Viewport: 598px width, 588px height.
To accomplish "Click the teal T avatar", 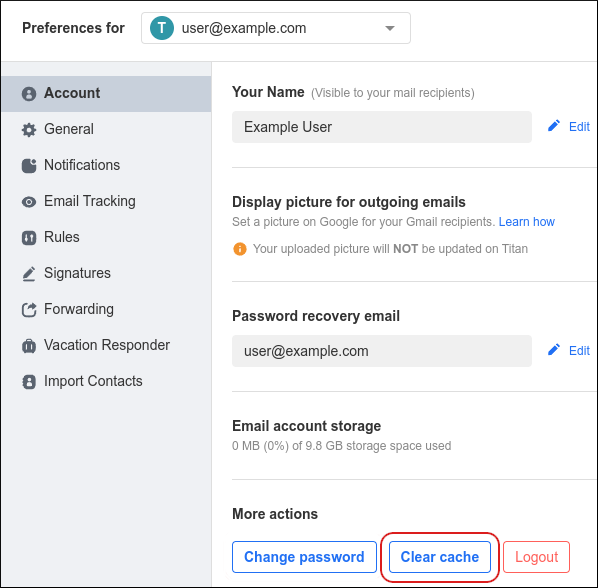I will [x=162, y=28].
